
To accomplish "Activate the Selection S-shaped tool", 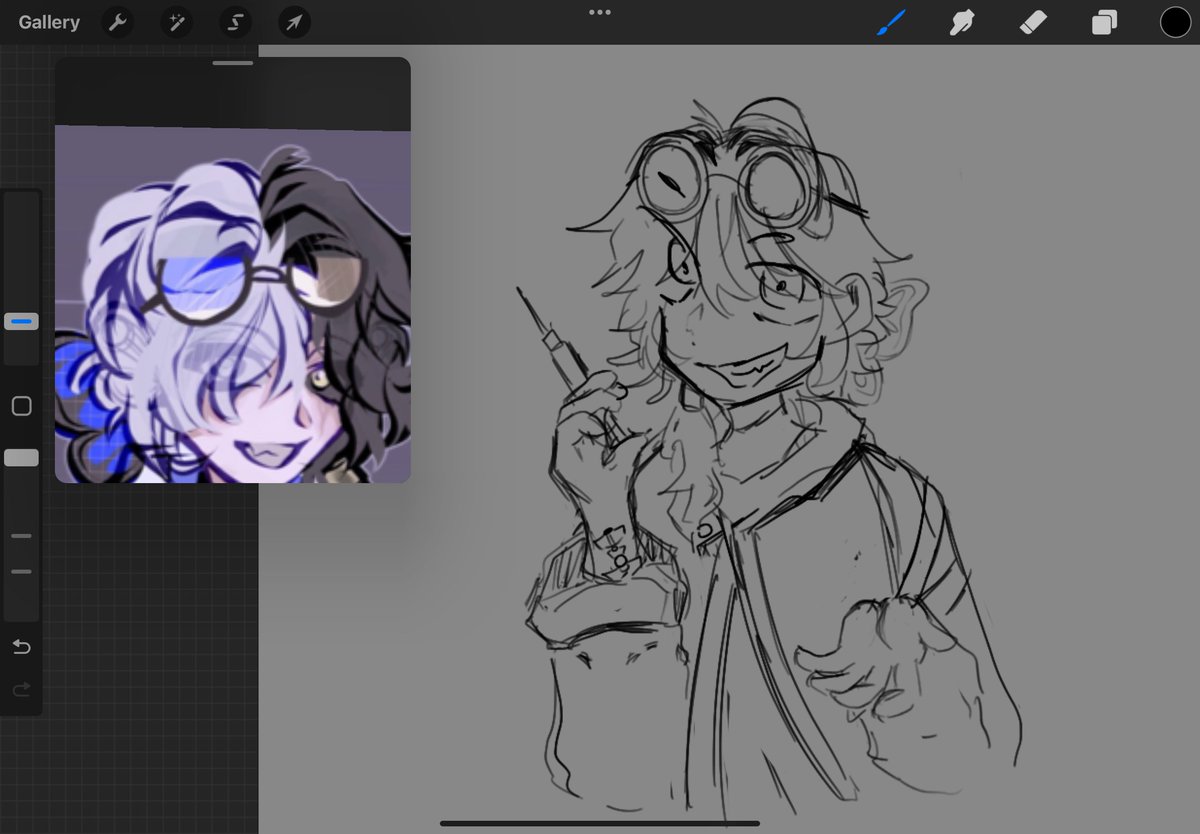I will [236, 22].
